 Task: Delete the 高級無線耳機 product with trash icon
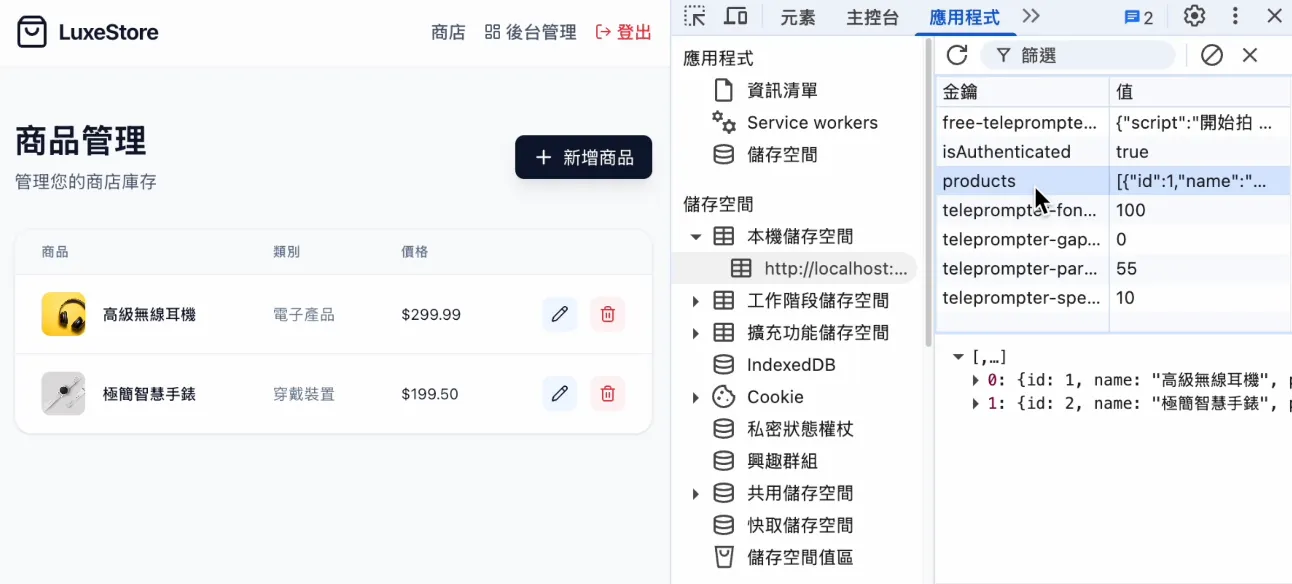[607, 314]
